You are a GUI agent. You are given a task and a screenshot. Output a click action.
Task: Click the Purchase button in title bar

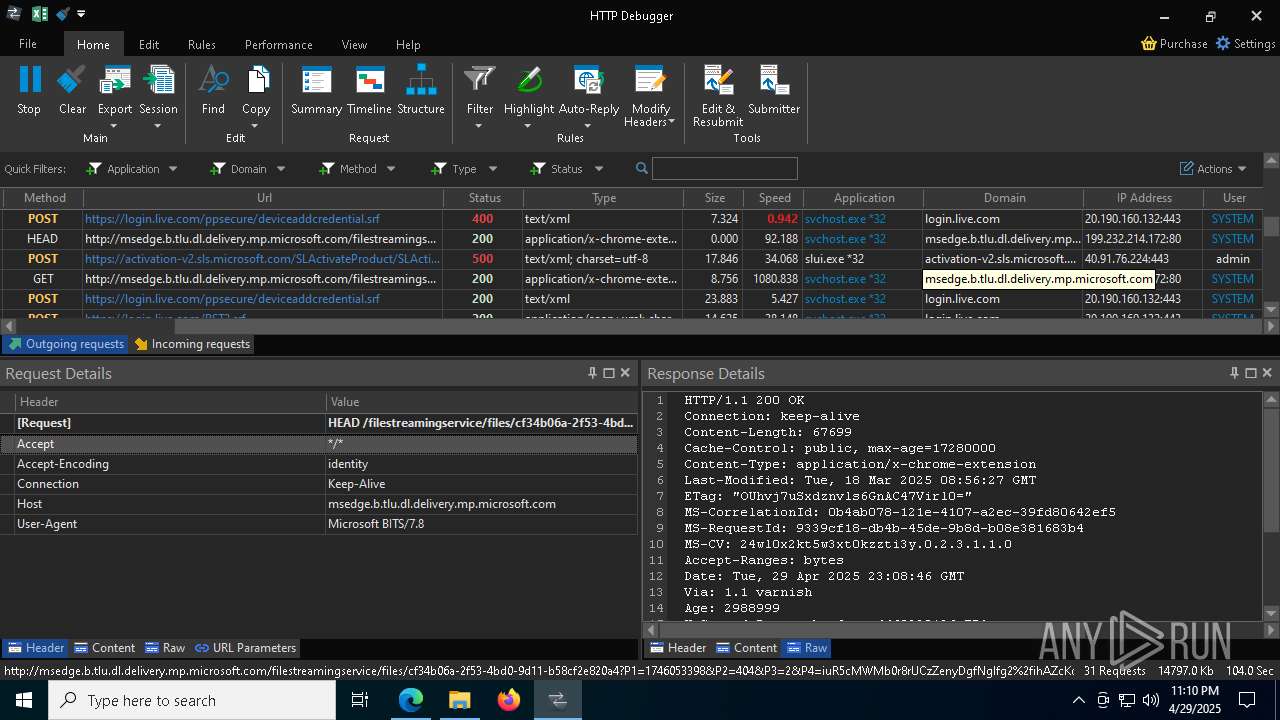1175,44
